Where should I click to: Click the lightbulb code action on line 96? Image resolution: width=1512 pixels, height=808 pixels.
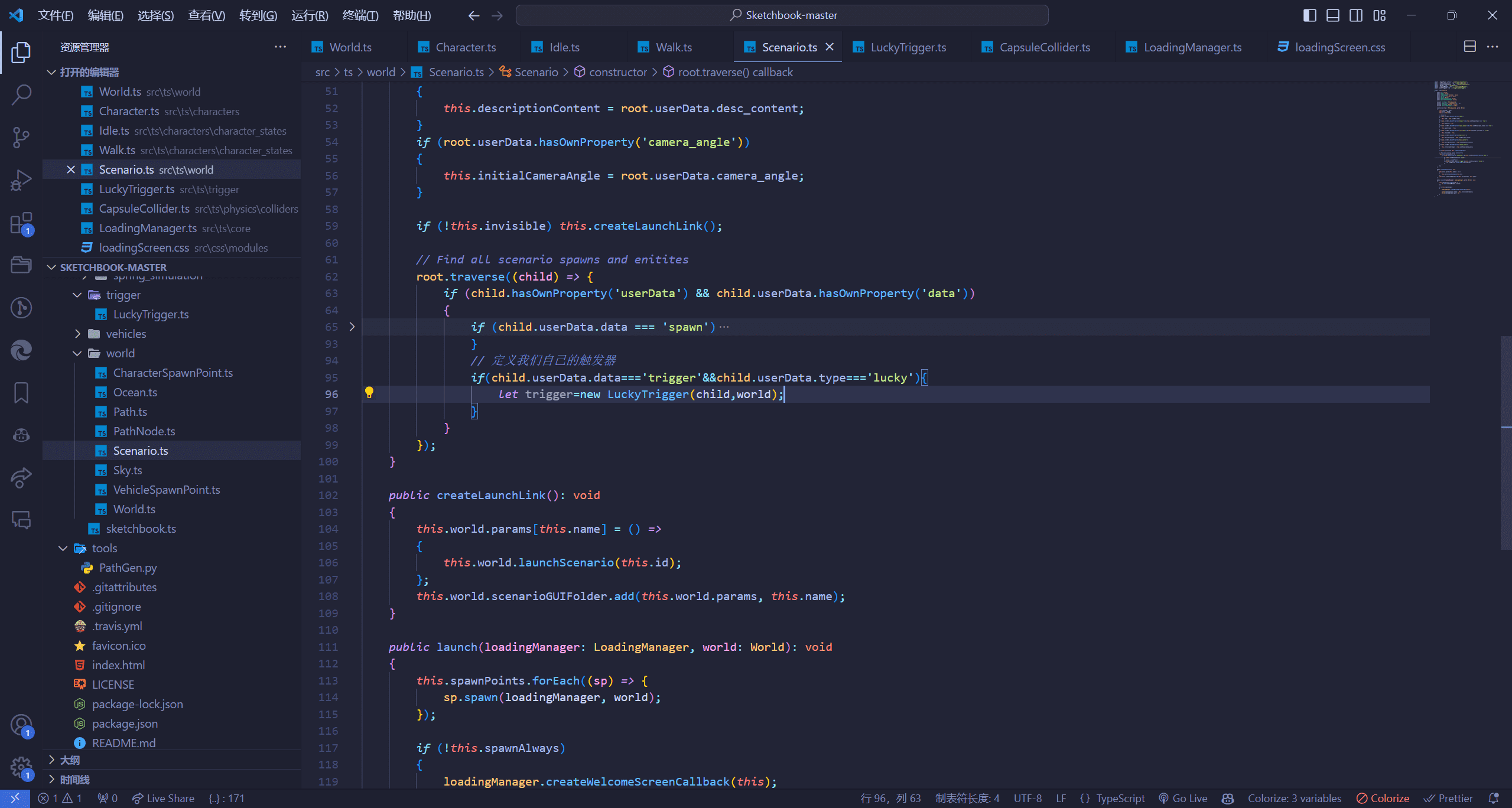pyautogui.click(x=369, y=393)
